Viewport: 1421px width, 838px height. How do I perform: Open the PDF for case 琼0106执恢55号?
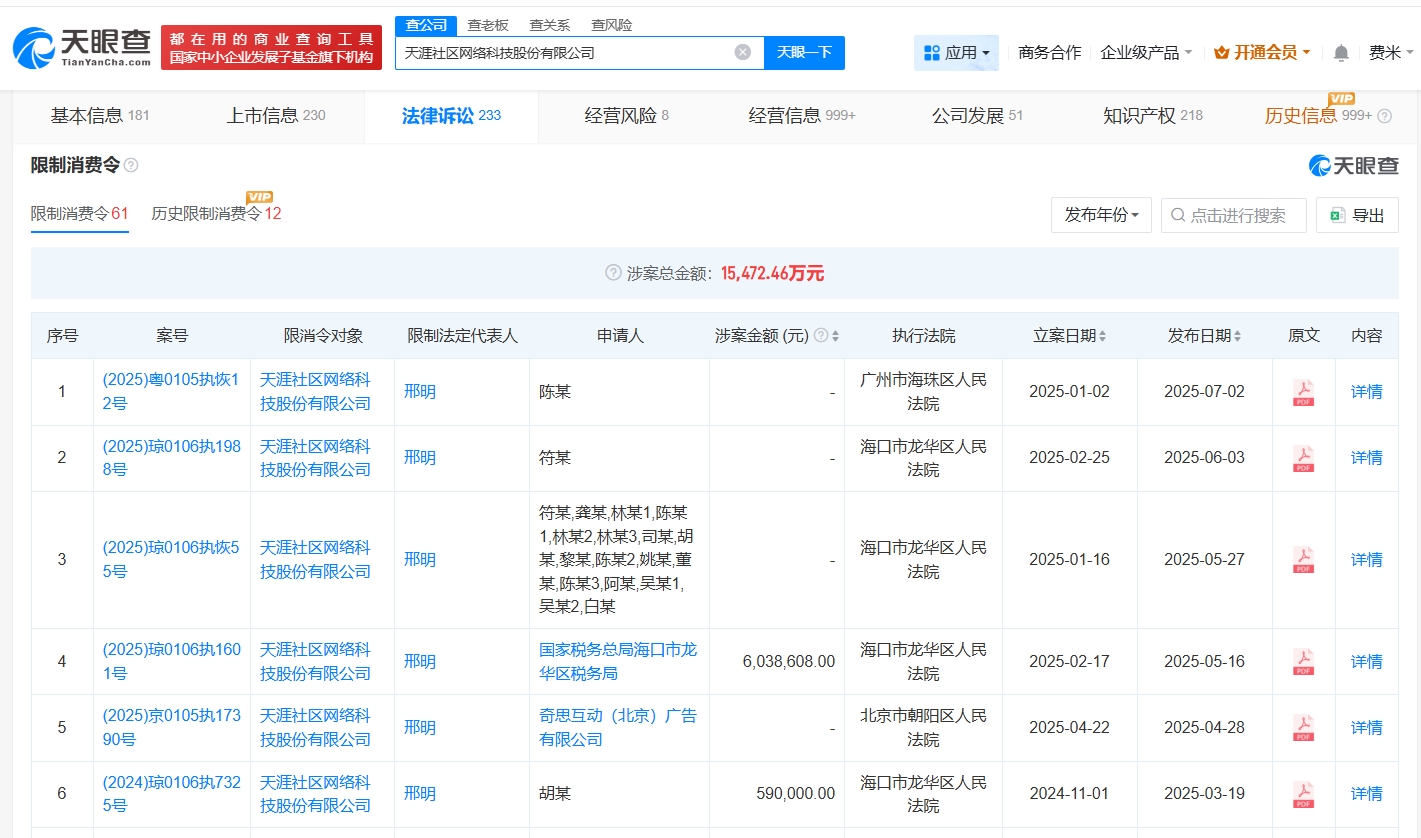pyautogui.click(x=1304, y=560)
